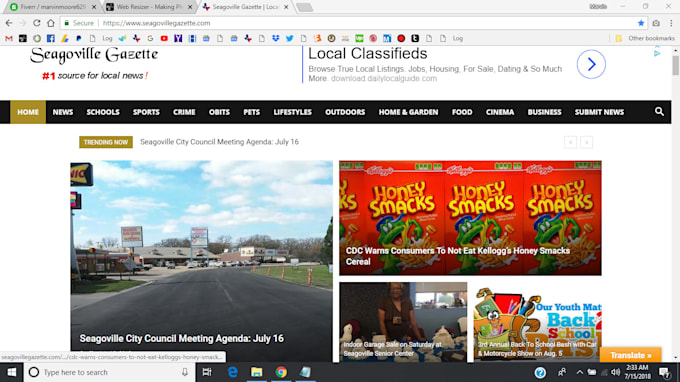Click the Local Classifieds ad arrow button
The height and width of the screenshot is (382, 680).
pos(591,64)
